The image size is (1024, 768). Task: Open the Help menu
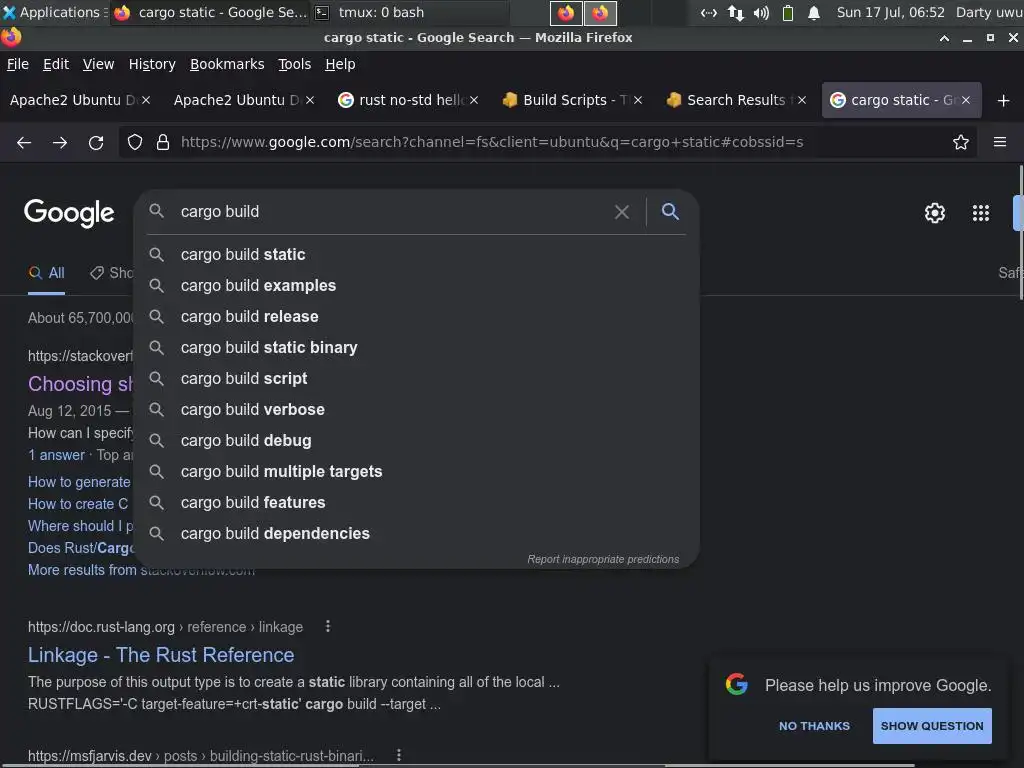click(x=340, y=64)
